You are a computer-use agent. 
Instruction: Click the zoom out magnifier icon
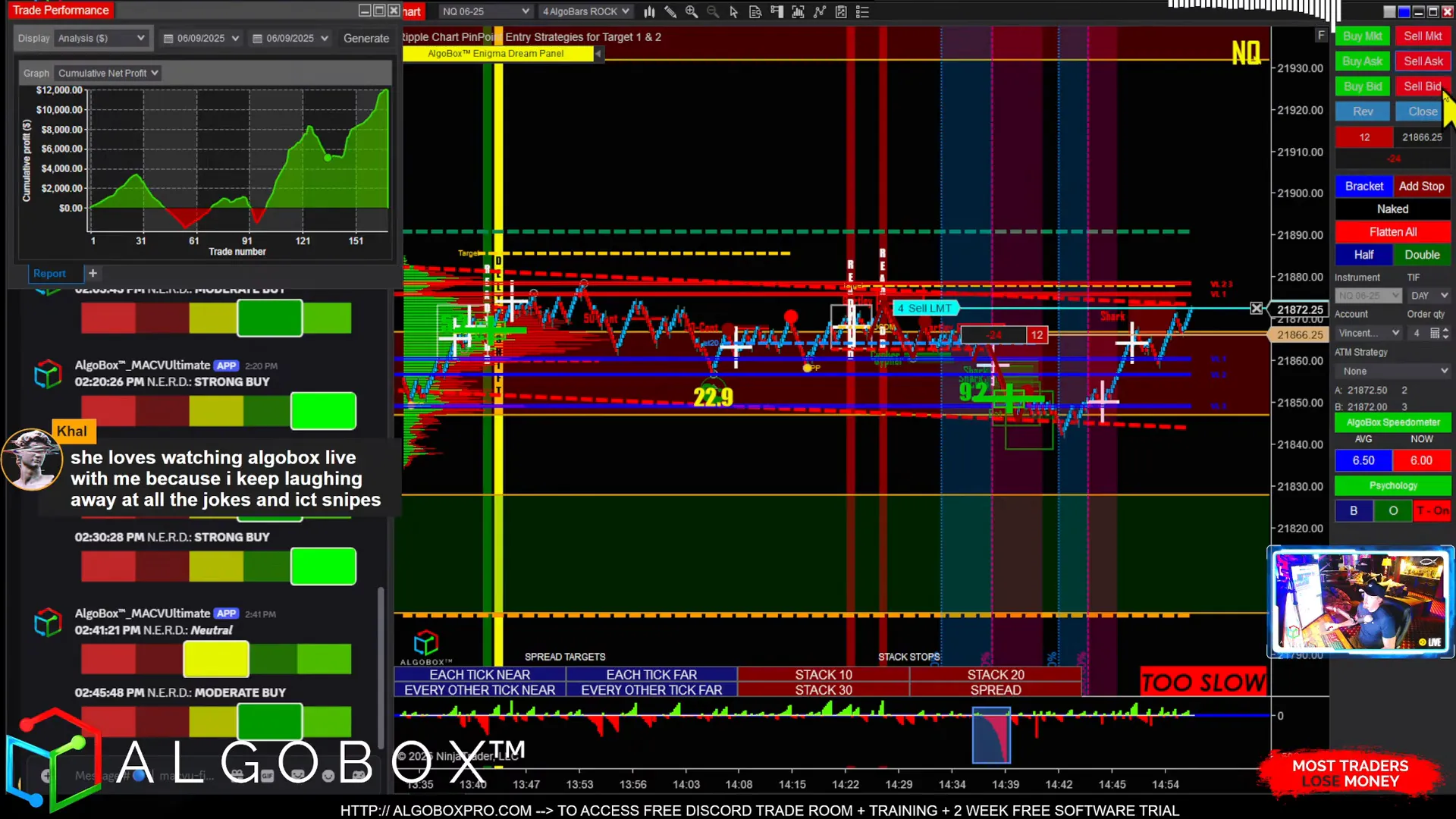(713, 11)
